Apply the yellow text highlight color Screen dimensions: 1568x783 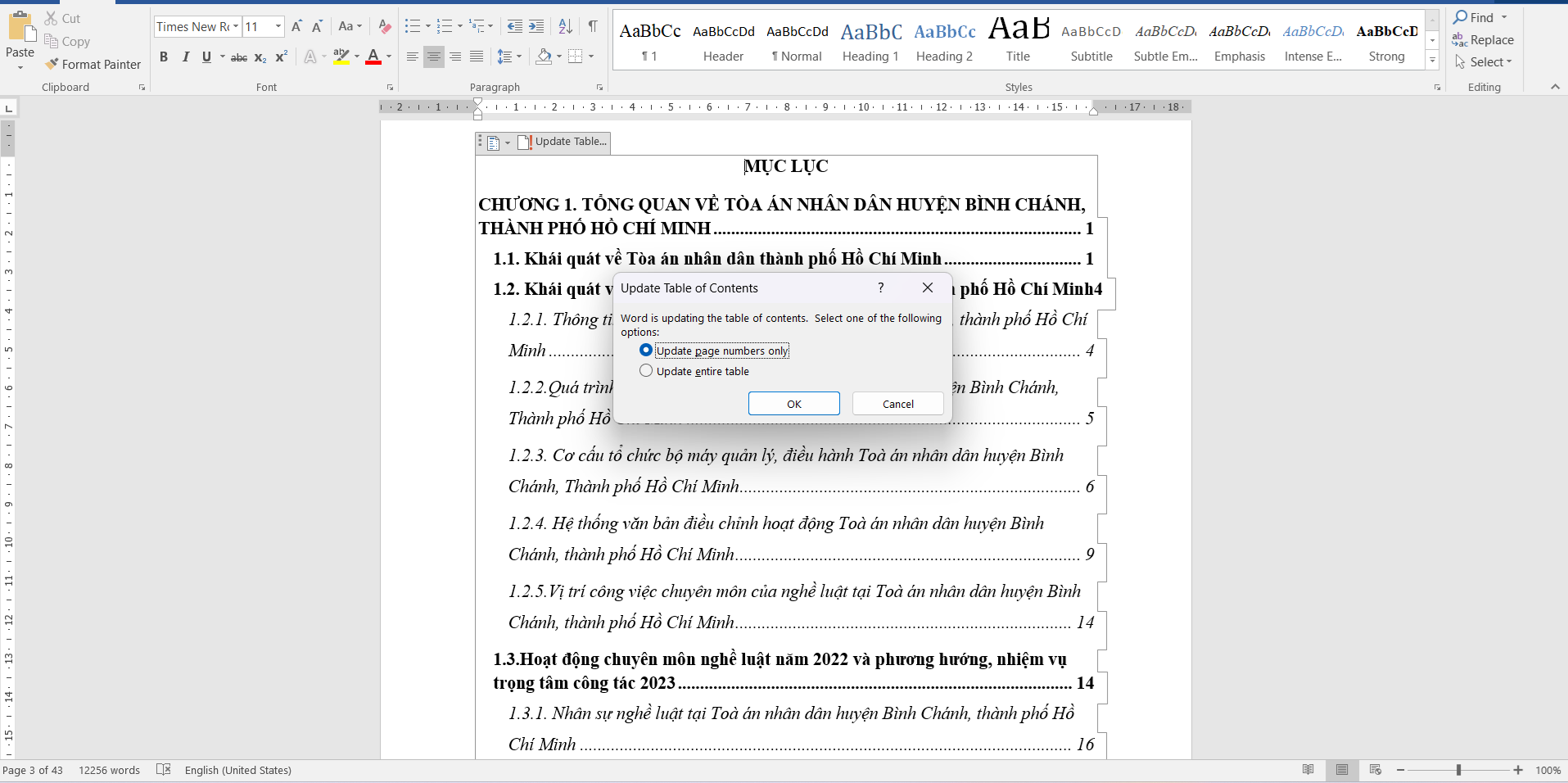(x=341, y=57)
